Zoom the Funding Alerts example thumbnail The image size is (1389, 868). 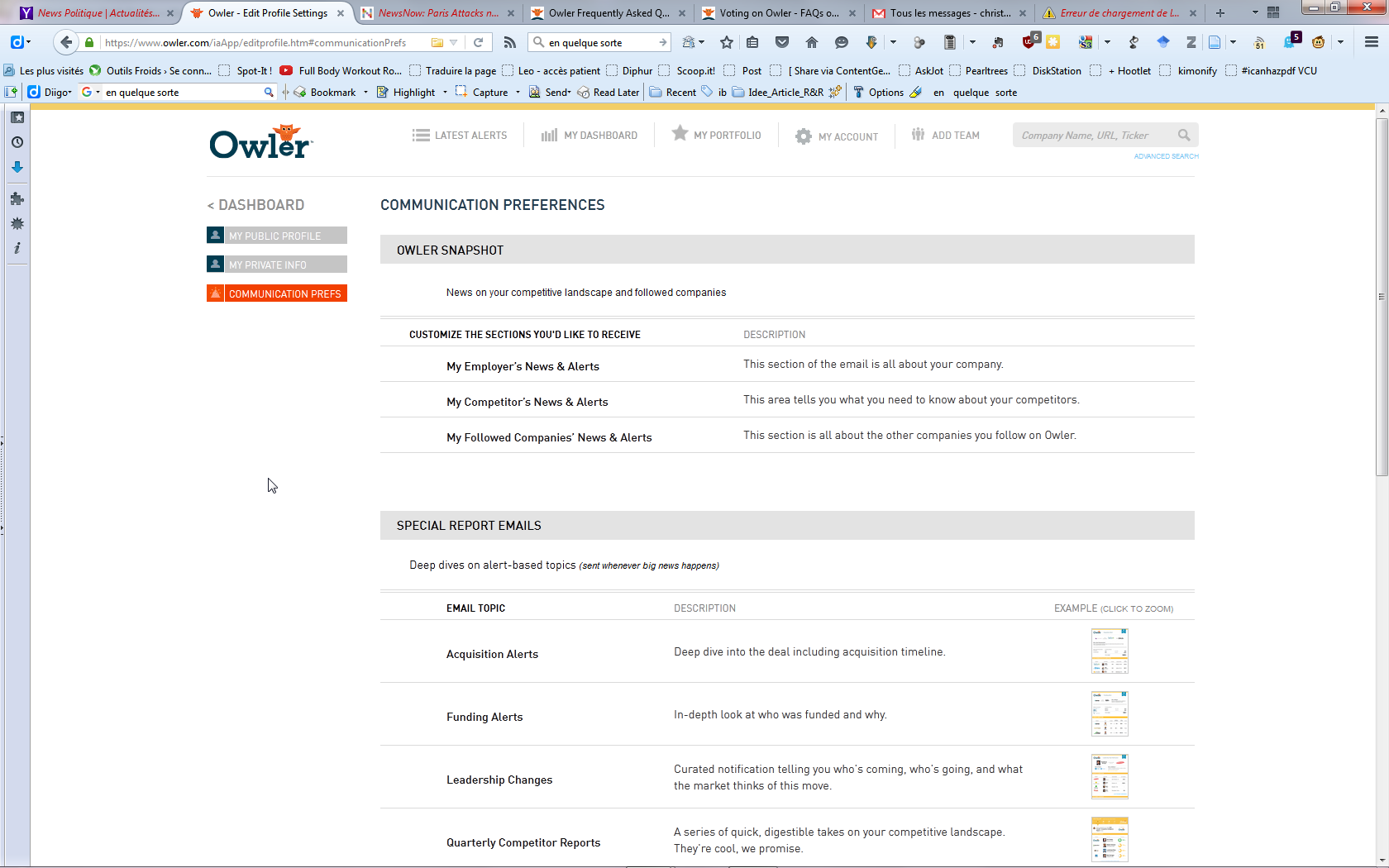[1110, 714]
